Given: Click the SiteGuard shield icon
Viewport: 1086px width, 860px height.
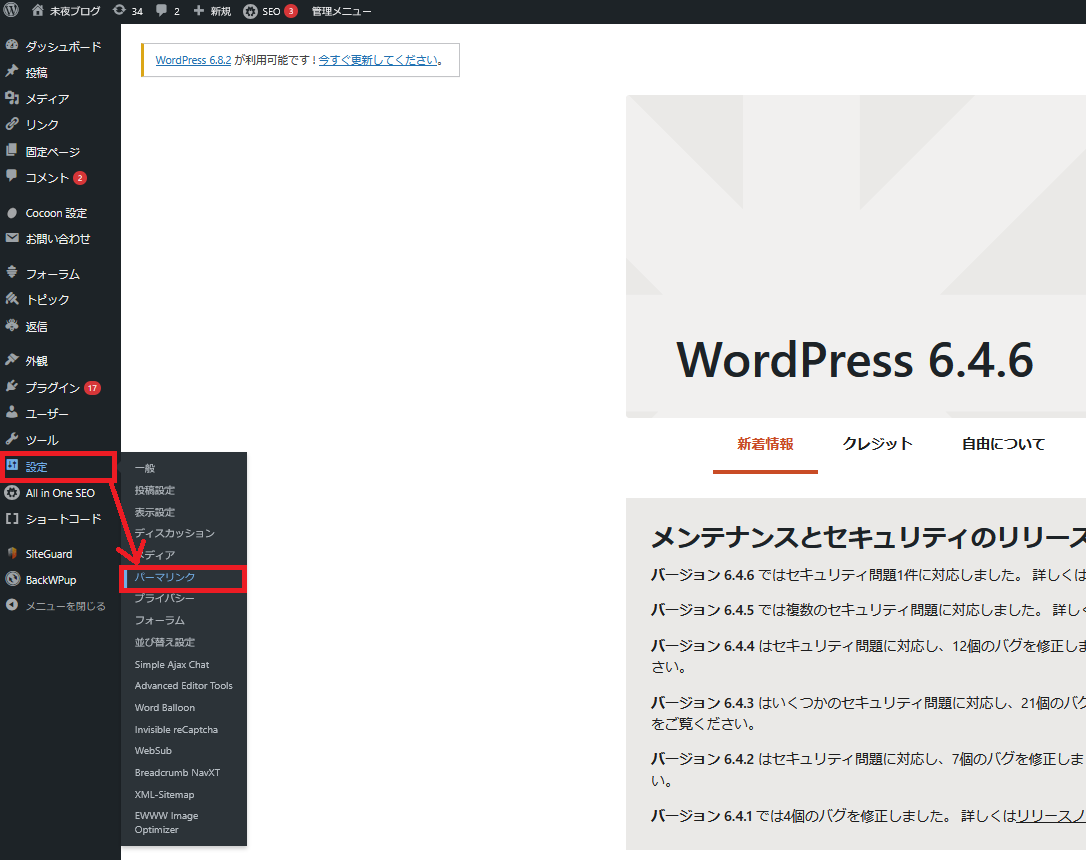Looking at the screenshot, I should [12, 553].
